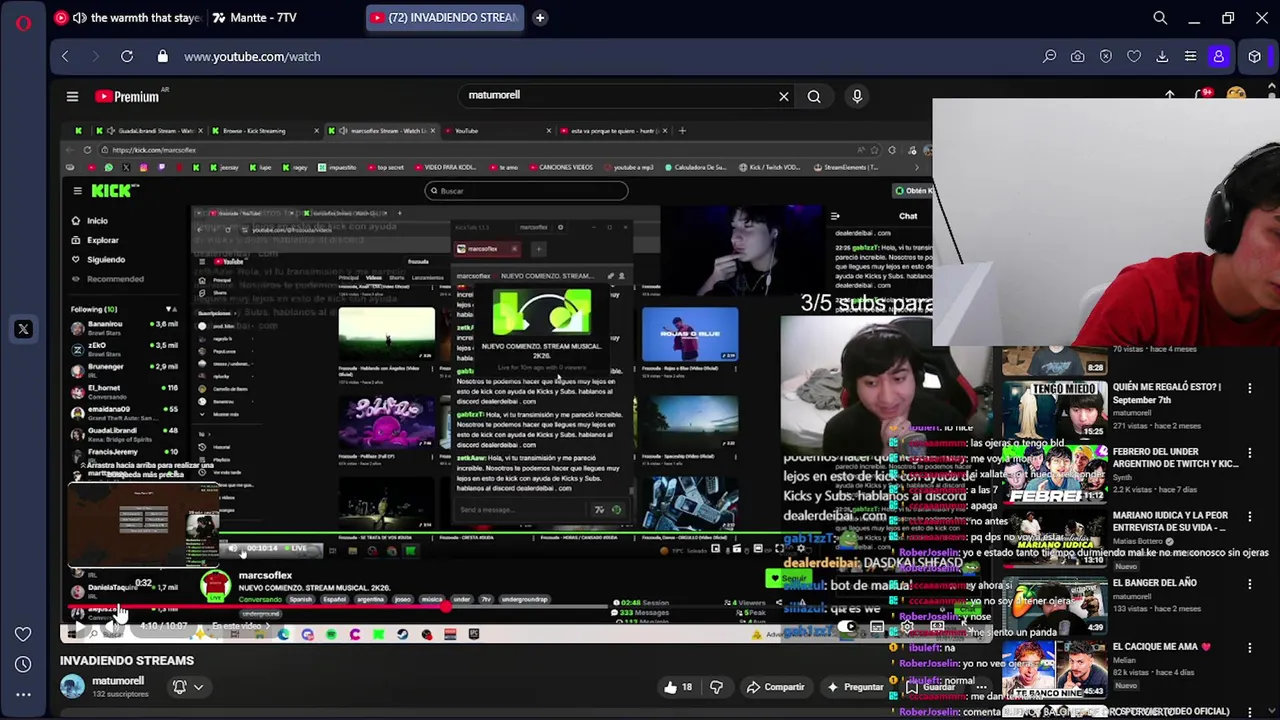Image resolution: width=1280 pixels, height=720 pixels.
Task: Open ad blocker shield settings
Action: click(1106, 57)
